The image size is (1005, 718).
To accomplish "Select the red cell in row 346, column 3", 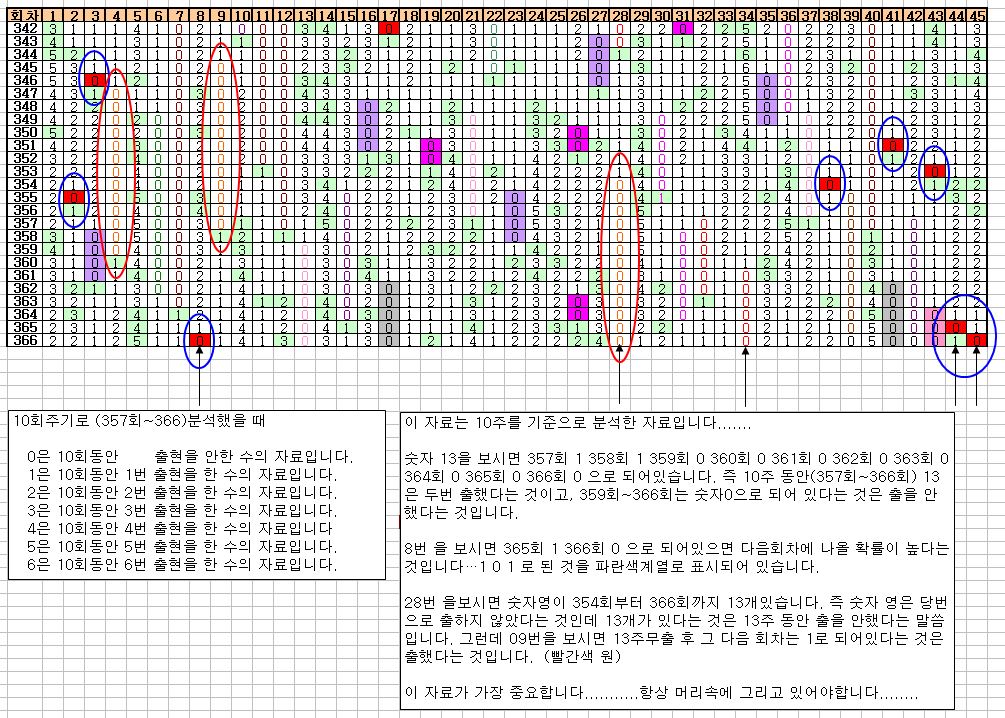I will click(x=96, y=79).
